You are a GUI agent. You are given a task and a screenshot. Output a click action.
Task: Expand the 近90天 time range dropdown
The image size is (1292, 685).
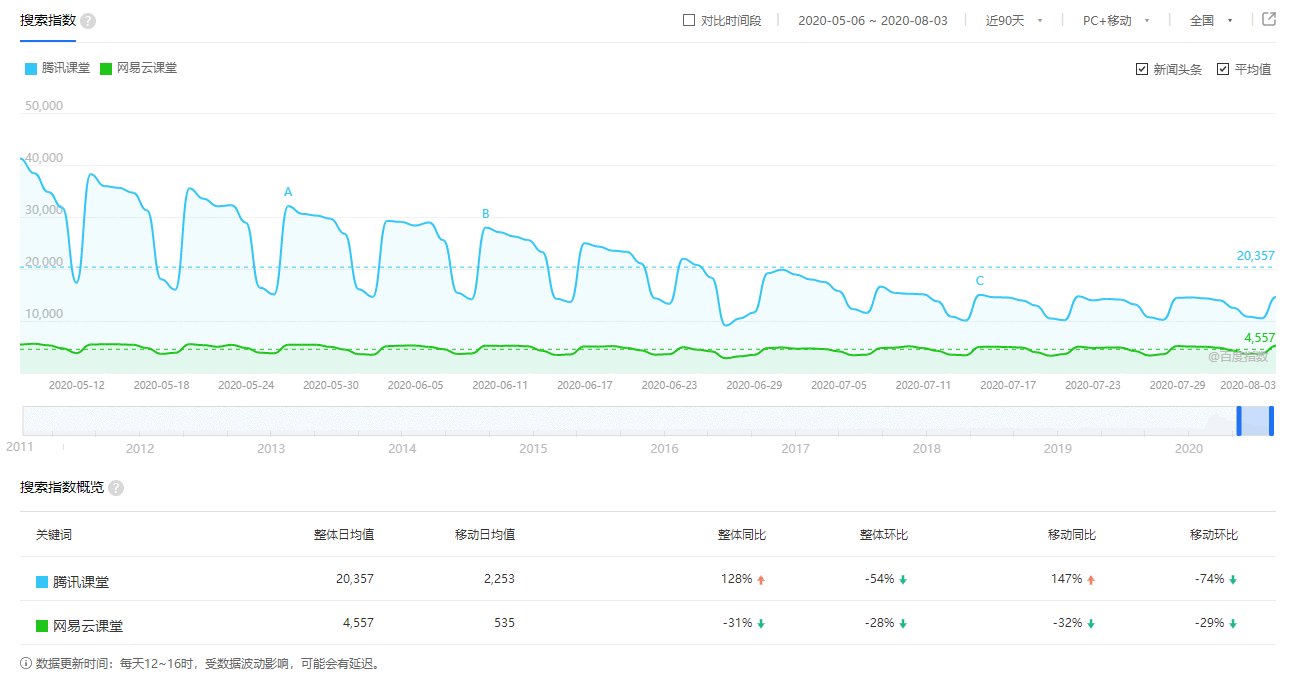1014,20
